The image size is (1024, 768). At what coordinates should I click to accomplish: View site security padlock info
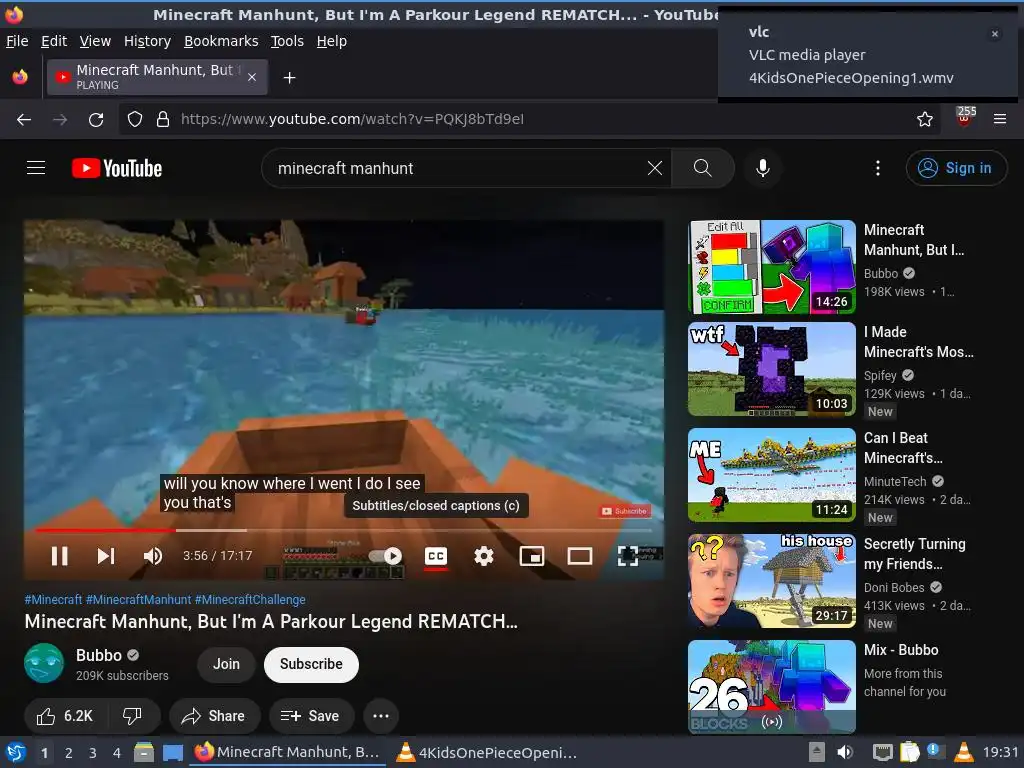coord(163,120)
